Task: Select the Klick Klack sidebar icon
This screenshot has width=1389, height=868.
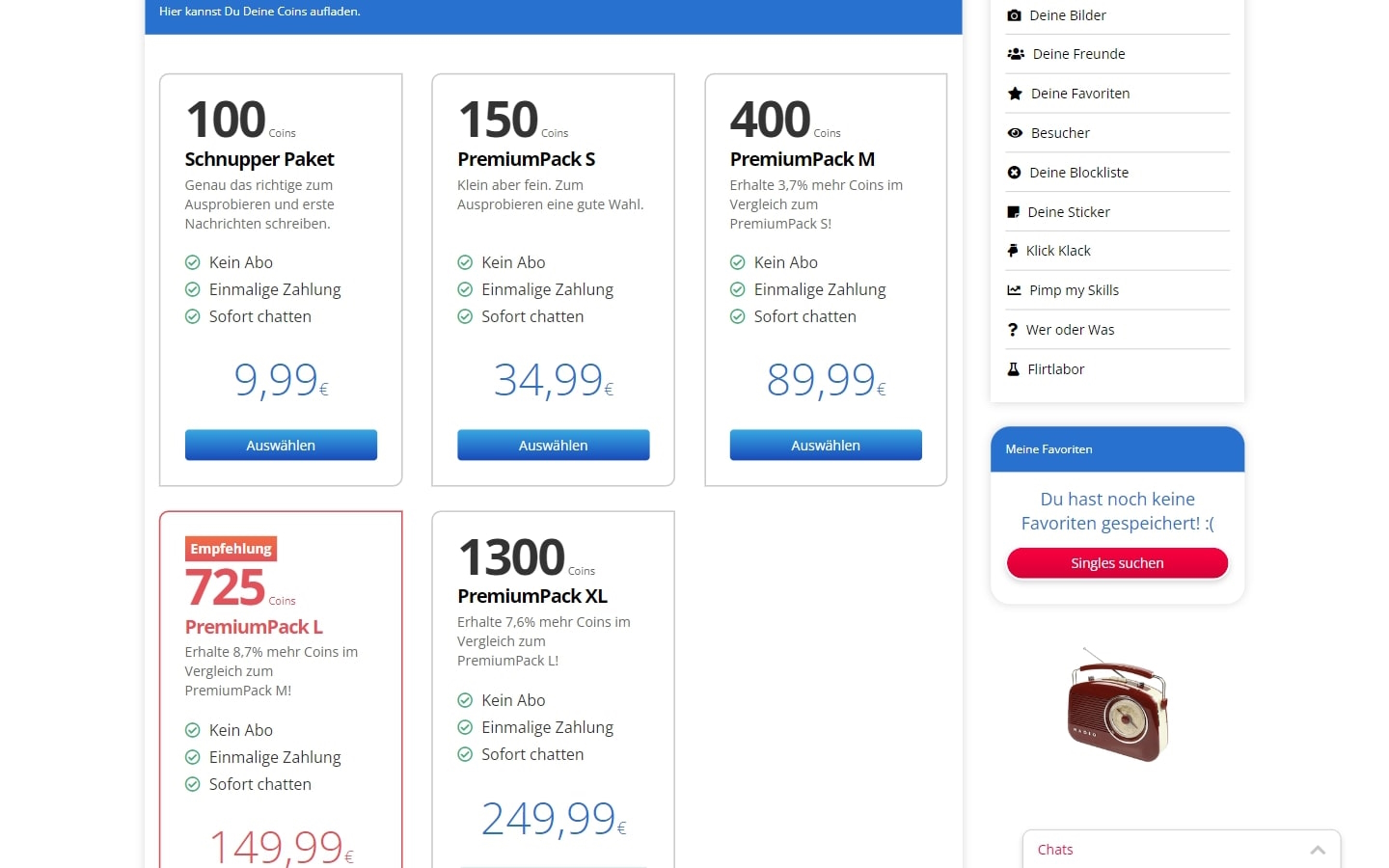Action: point(1014,250)
